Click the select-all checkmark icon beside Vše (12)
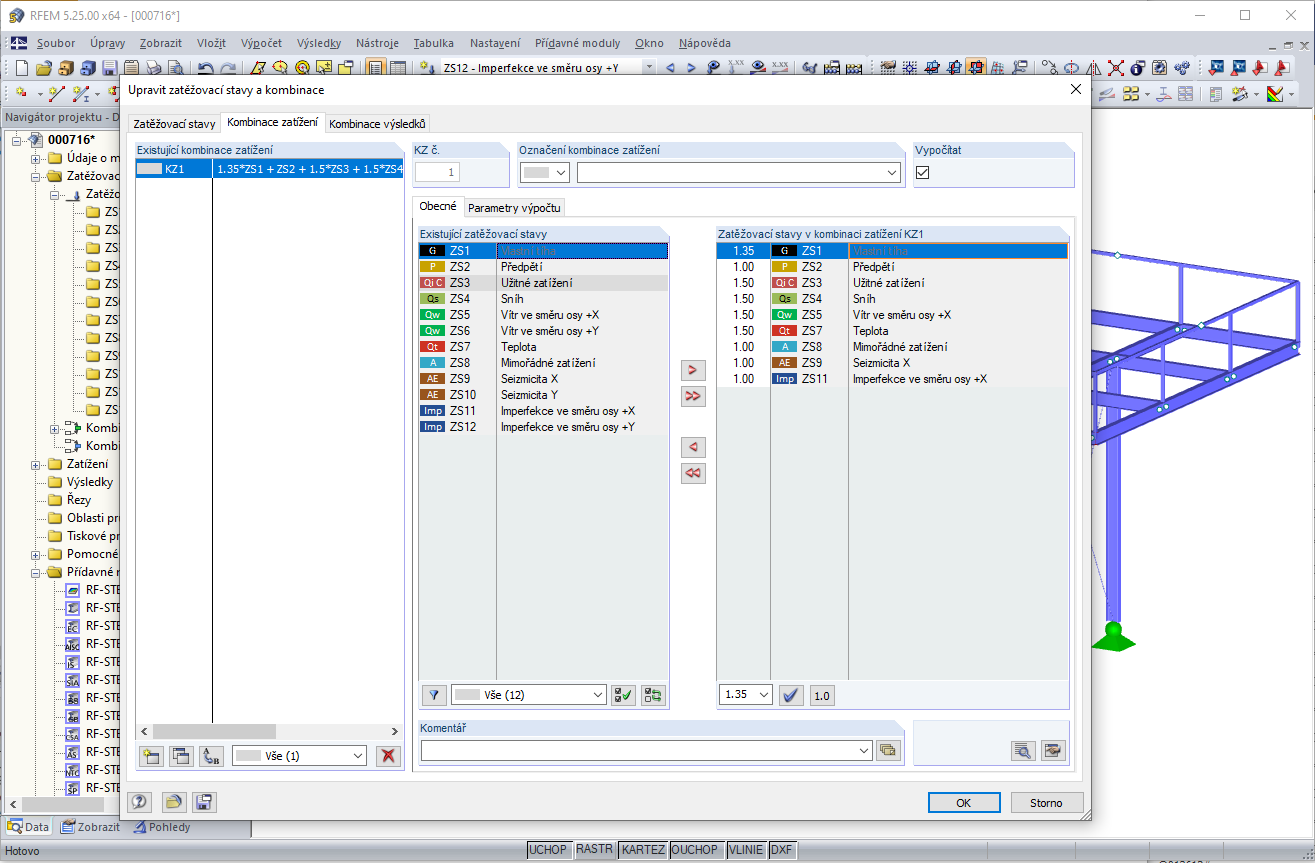 click(x=624, y=695)
